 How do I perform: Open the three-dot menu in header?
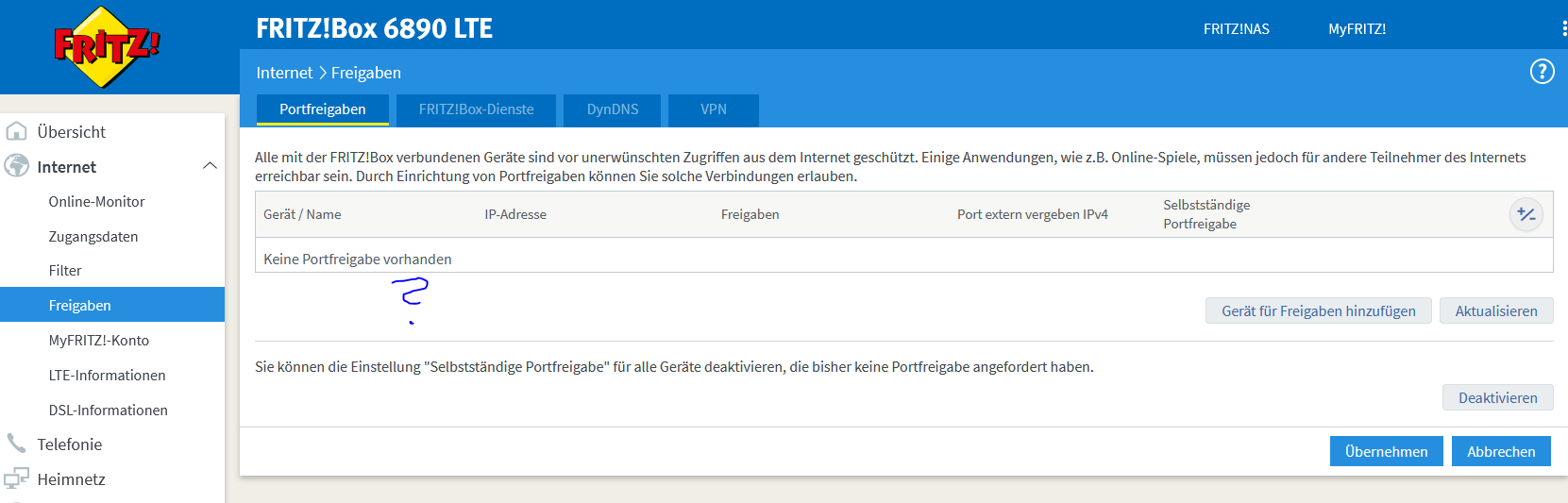pyautogui.click(x=1564, y=28)
